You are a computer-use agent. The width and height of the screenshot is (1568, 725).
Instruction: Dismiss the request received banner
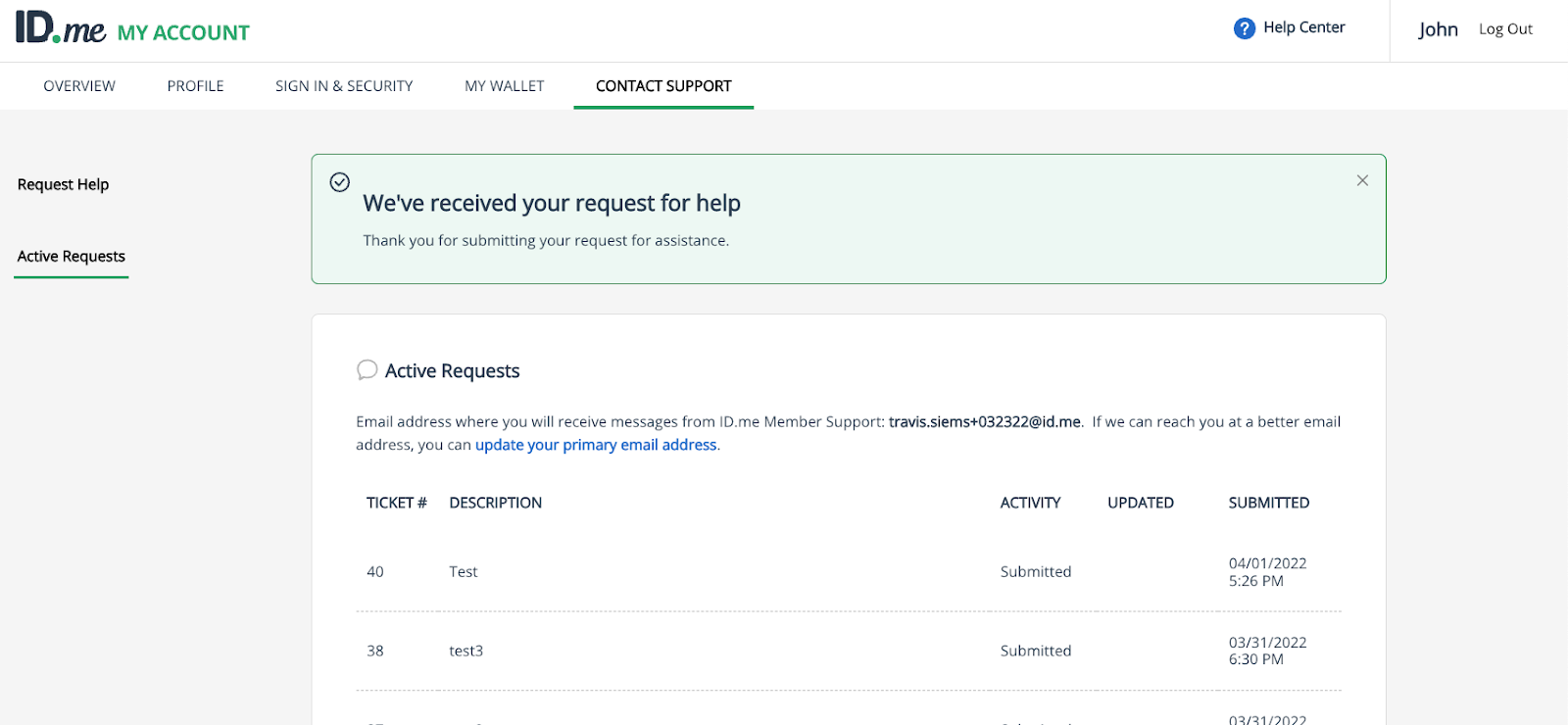pos(1362,180)
